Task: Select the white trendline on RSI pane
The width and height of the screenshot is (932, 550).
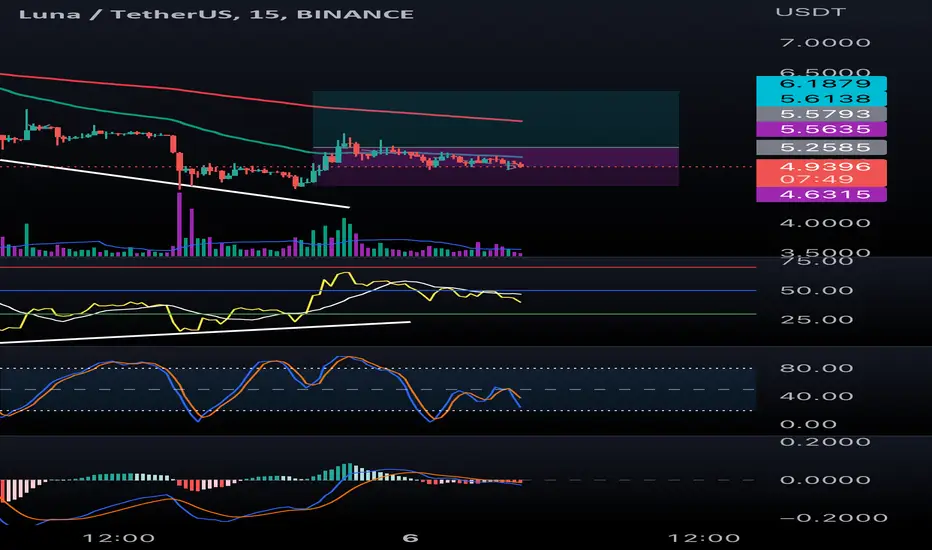Action: [205, 332]
